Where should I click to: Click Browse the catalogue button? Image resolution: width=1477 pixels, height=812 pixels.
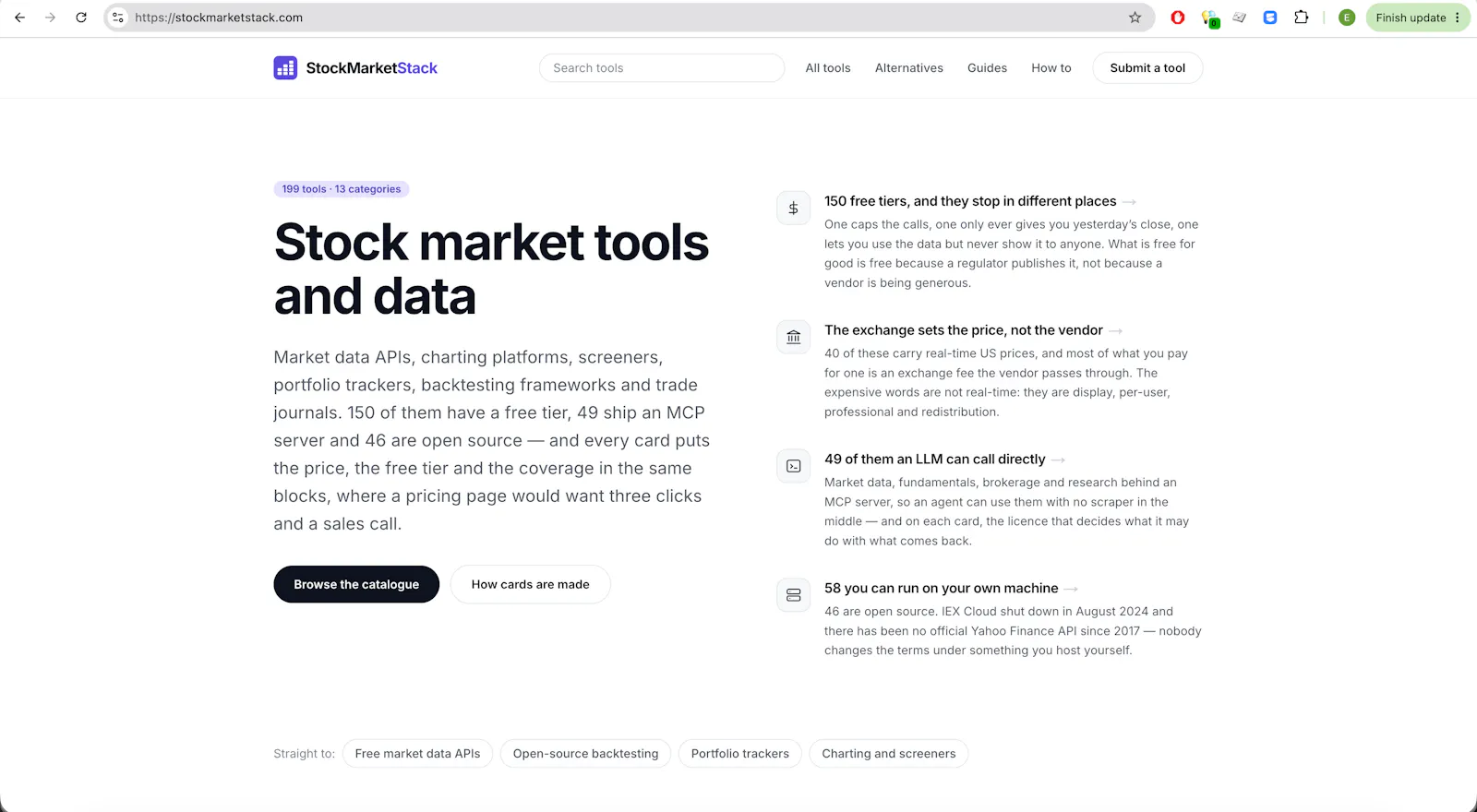click(356, 584)
